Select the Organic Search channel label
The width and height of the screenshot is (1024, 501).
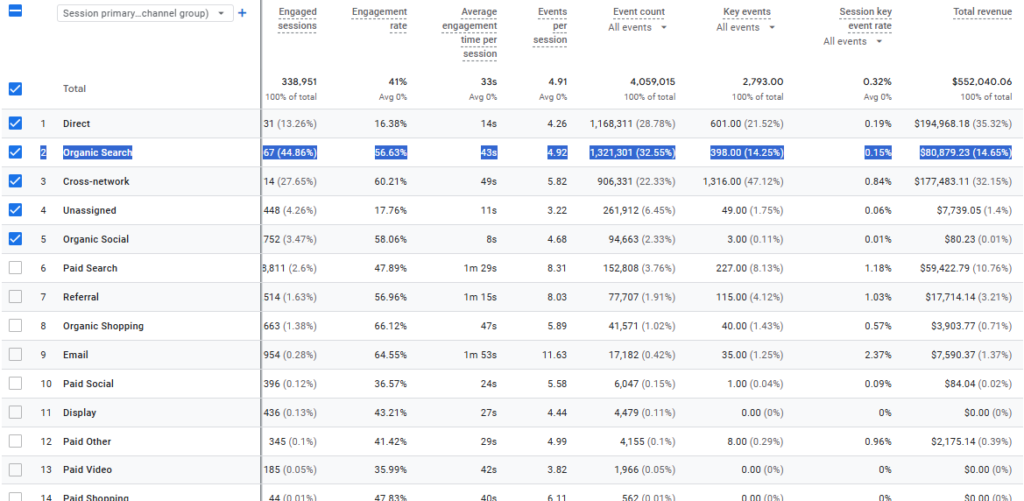coord(97,152)
